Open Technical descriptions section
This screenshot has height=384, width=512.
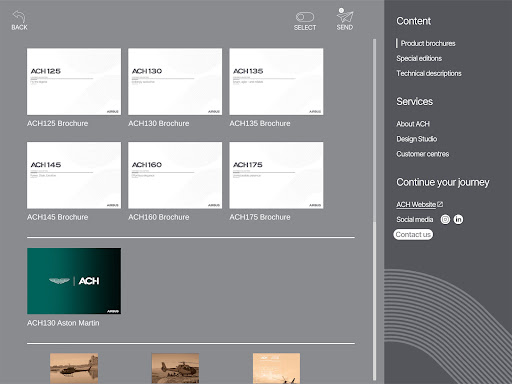(429, 73)
